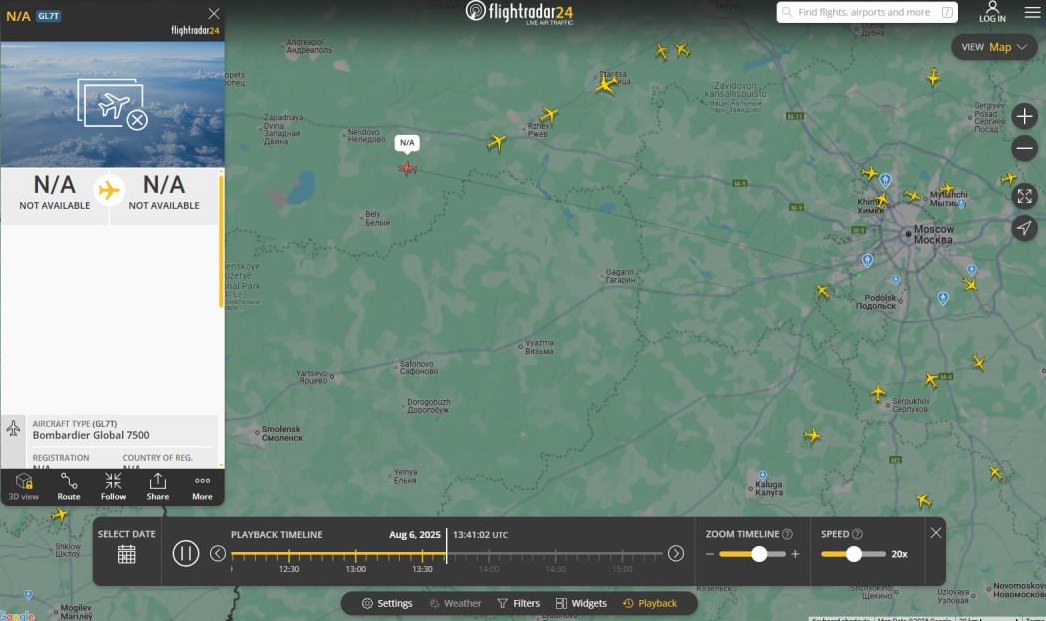Open the 3D view of the aircraft
This screenshot has width=1046, height=621.
[24, 486]
